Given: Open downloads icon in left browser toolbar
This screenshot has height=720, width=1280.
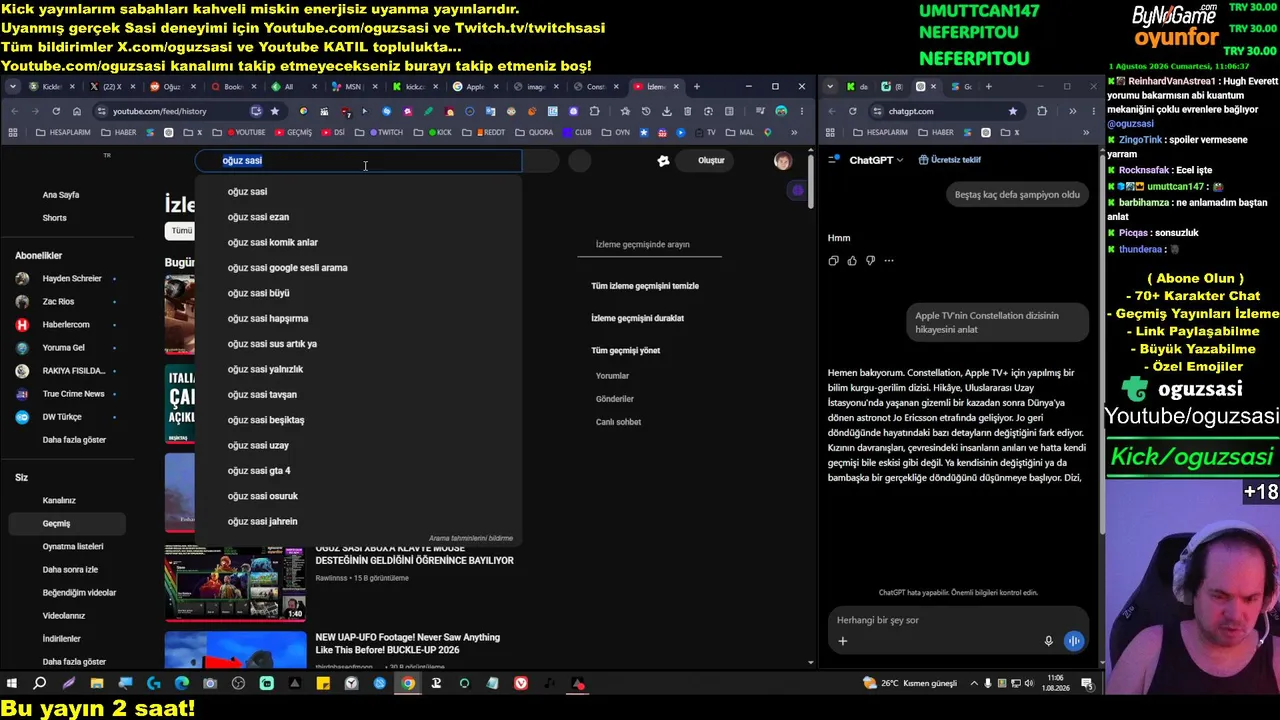Looking at the screenshot, I should (x=666, y=111).
